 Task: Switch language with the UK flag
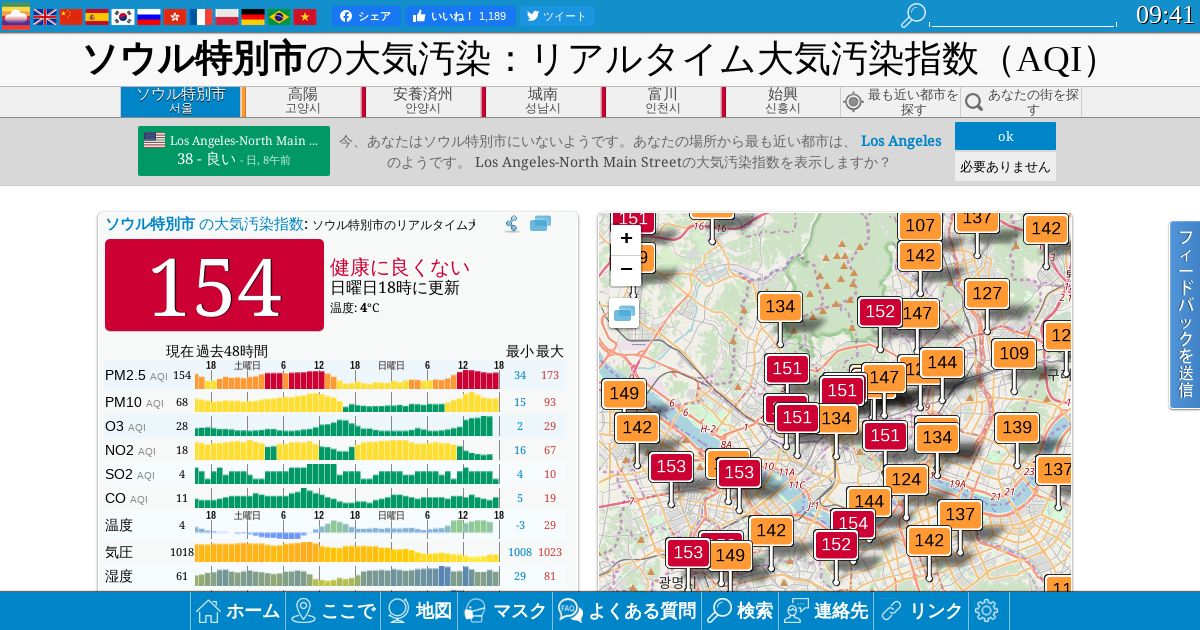point(45,16)
